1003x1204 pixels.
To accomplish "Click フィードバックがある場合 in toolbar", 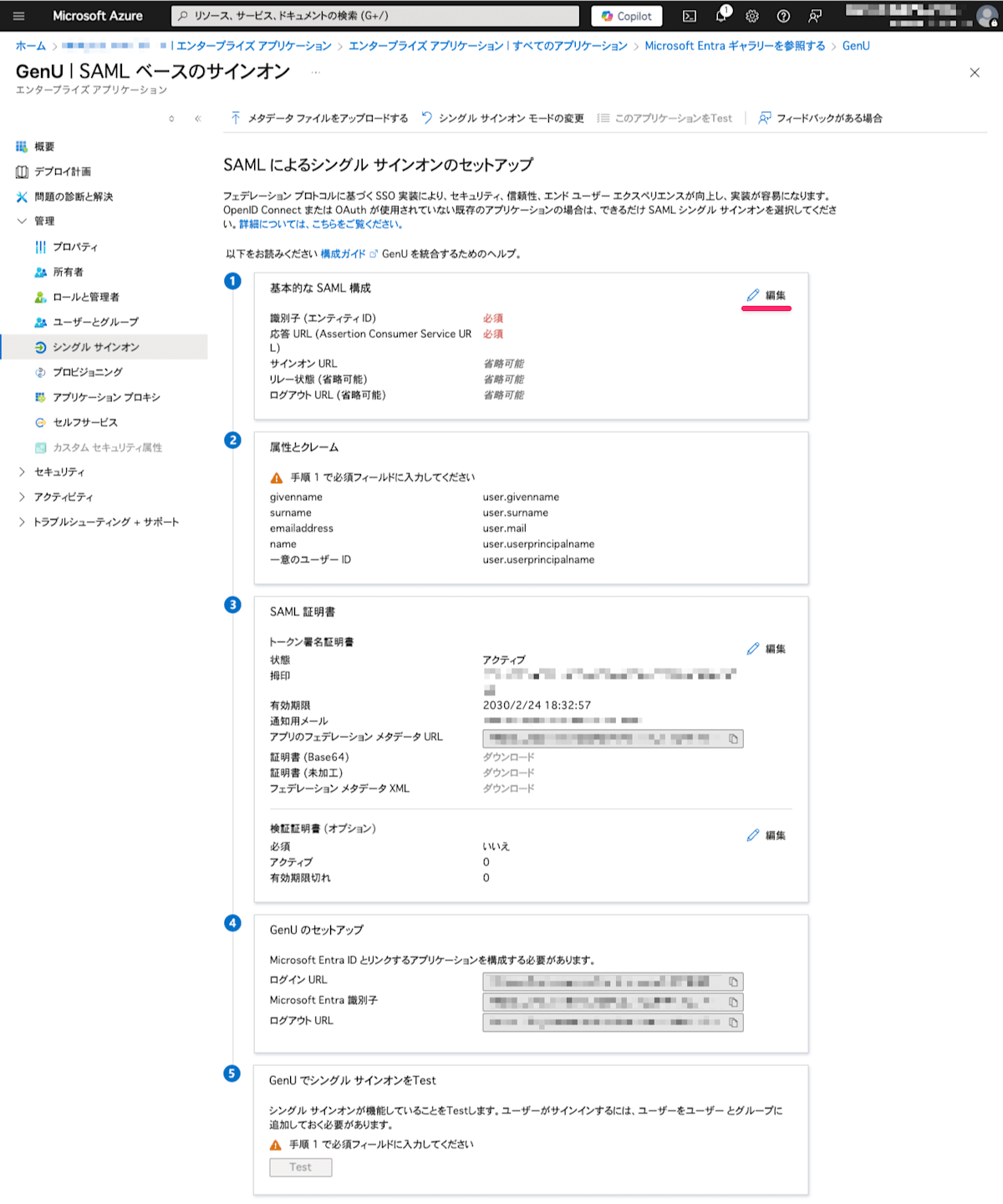I will click(820, 119).
